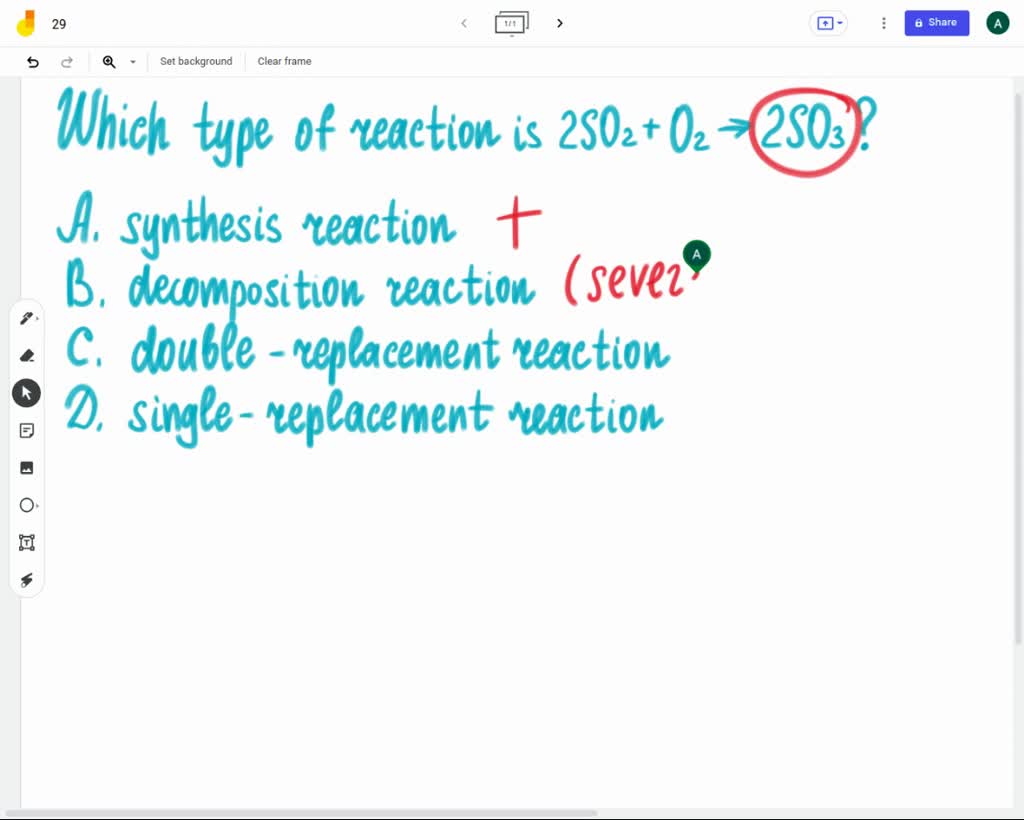Click the Zoom magnifier tool
The height and width of the screenshot is (820, 1024).
(x=109, y=61)
